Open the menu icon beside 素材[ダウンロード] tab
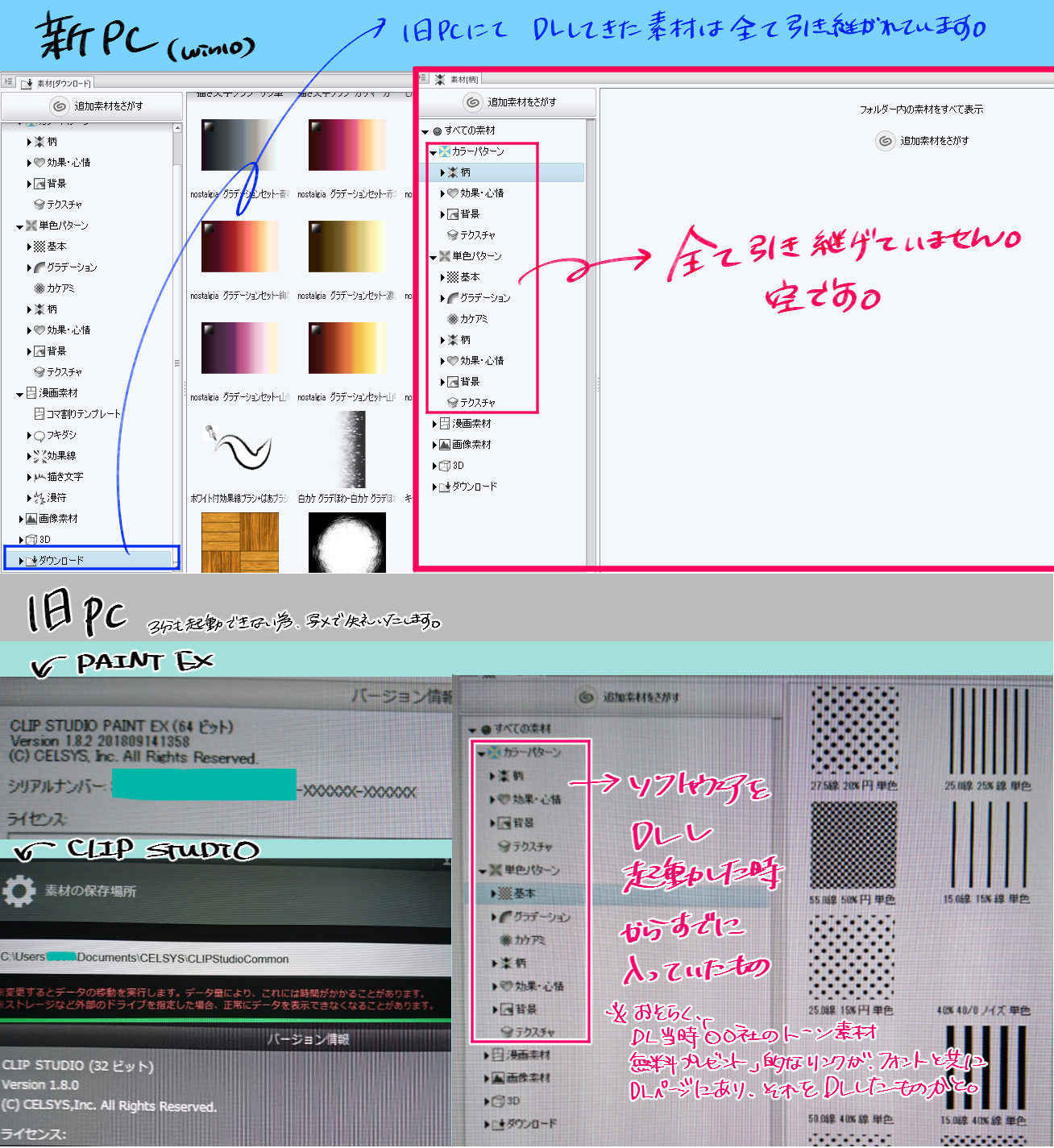Screen dimensions: 1054x1148 [8, 82]
